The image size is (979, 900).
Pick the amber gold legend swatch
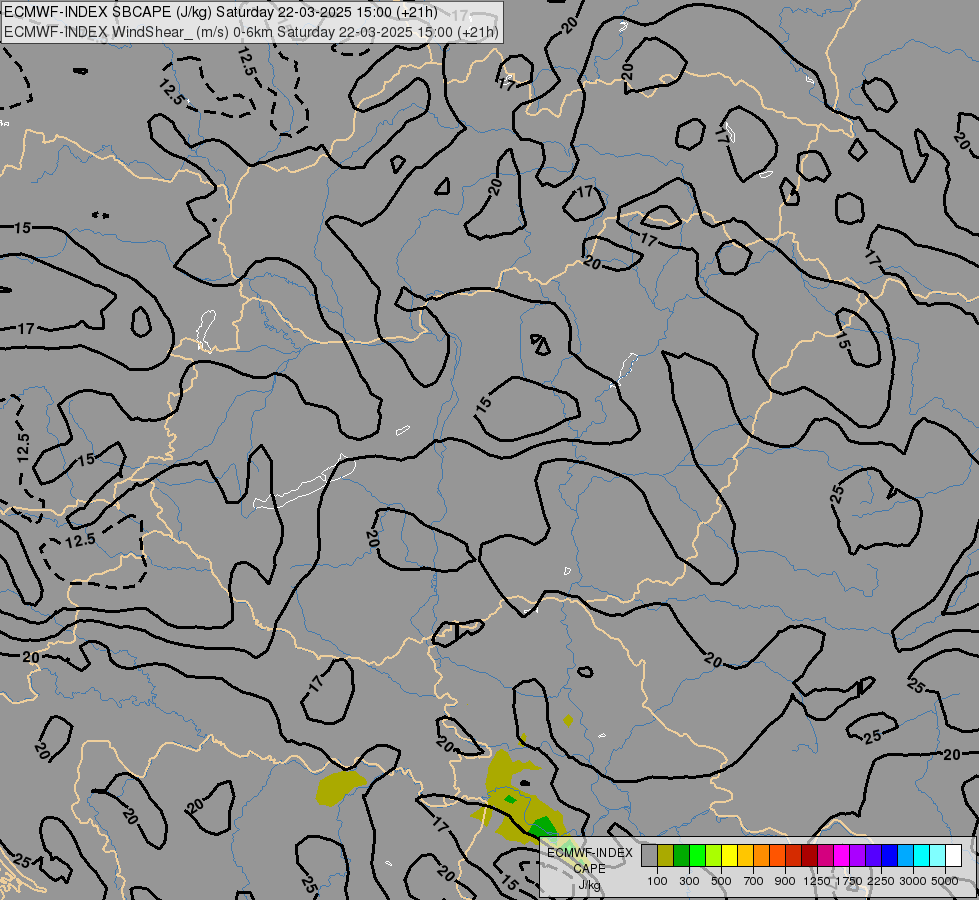click(745, 856)
